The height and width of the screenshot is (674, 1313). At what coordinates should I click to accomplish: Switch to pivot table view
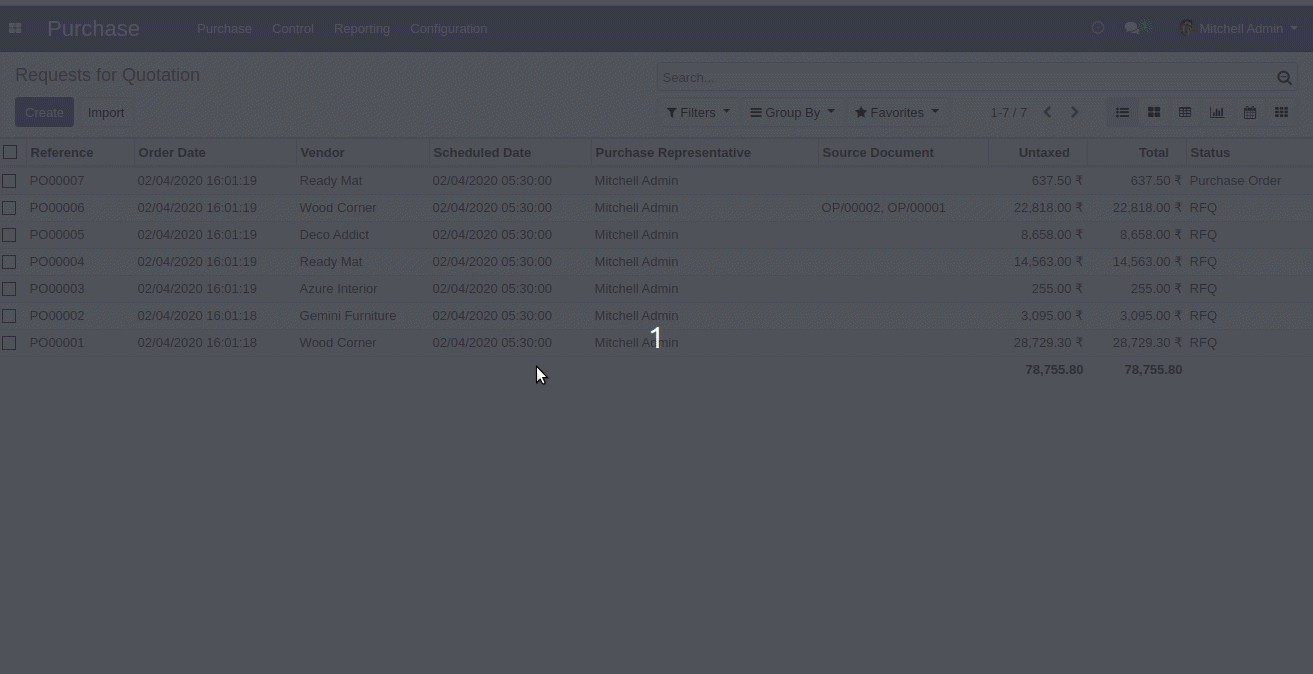(x=1185, y=112)
